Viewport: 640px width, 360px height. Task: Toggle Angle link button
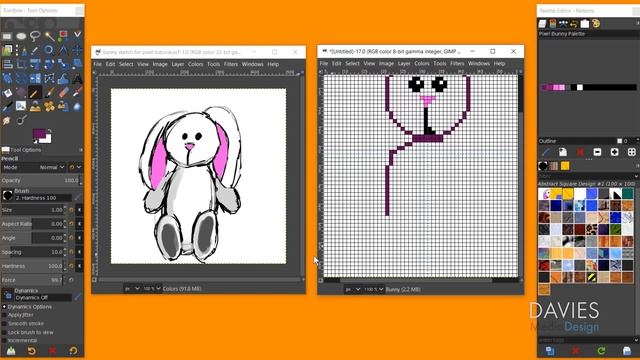click(80, 238)
